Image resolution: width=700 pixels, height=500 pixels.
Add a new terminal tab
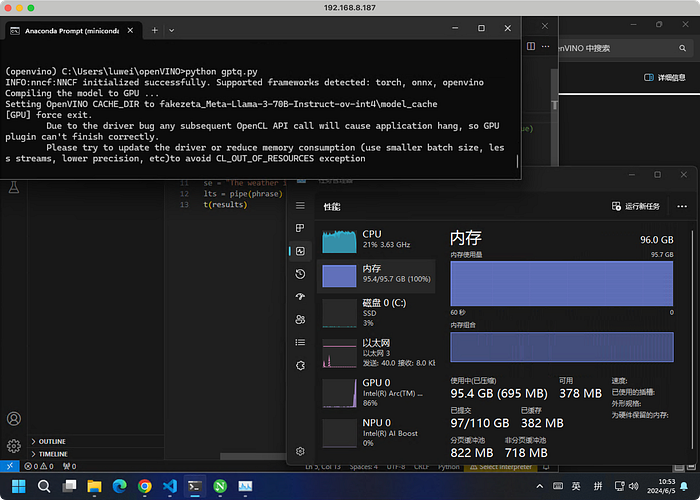pyautogui.click(x=154, y=30)
